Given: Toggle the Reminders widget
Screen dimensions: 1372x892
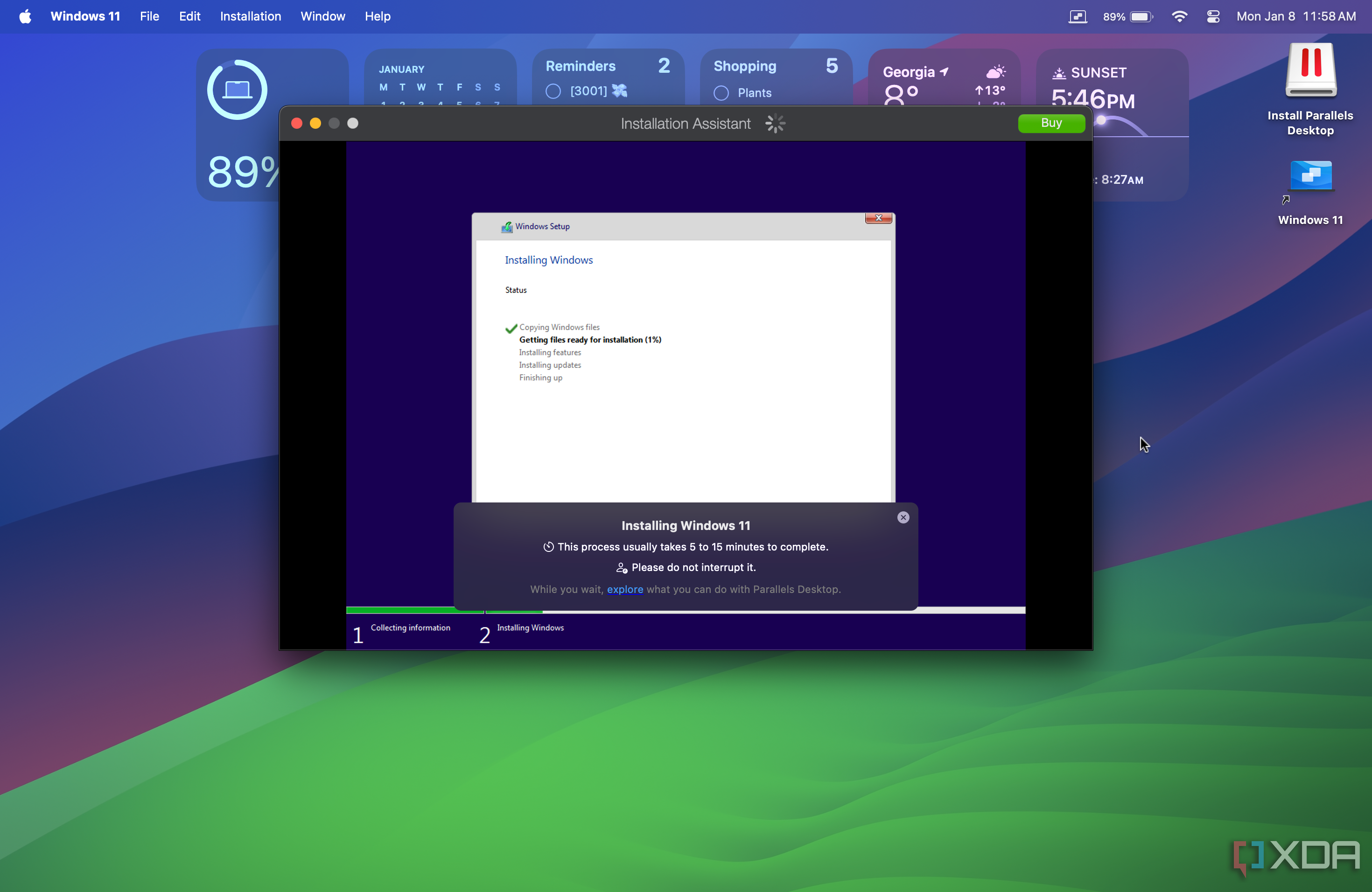Looking at the screenshot, I should coord(553,92).
